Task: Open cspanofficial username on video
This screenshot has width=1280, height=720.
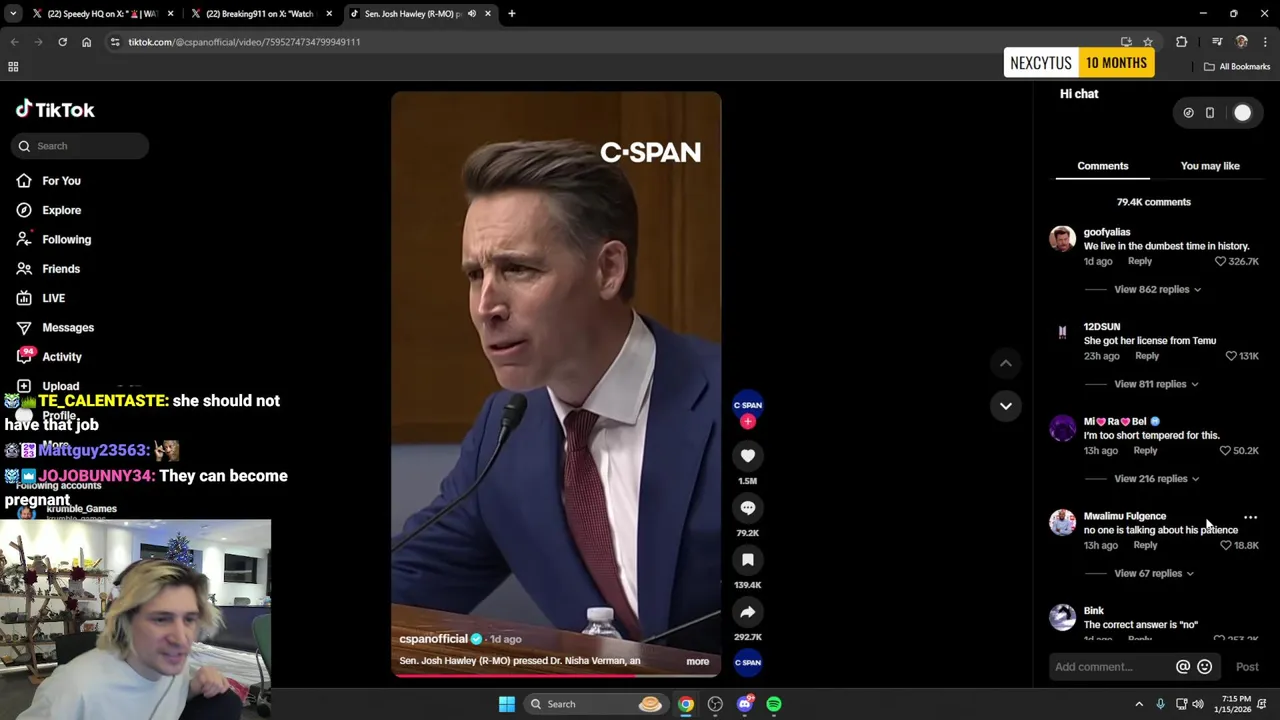Action: point(433,639)
